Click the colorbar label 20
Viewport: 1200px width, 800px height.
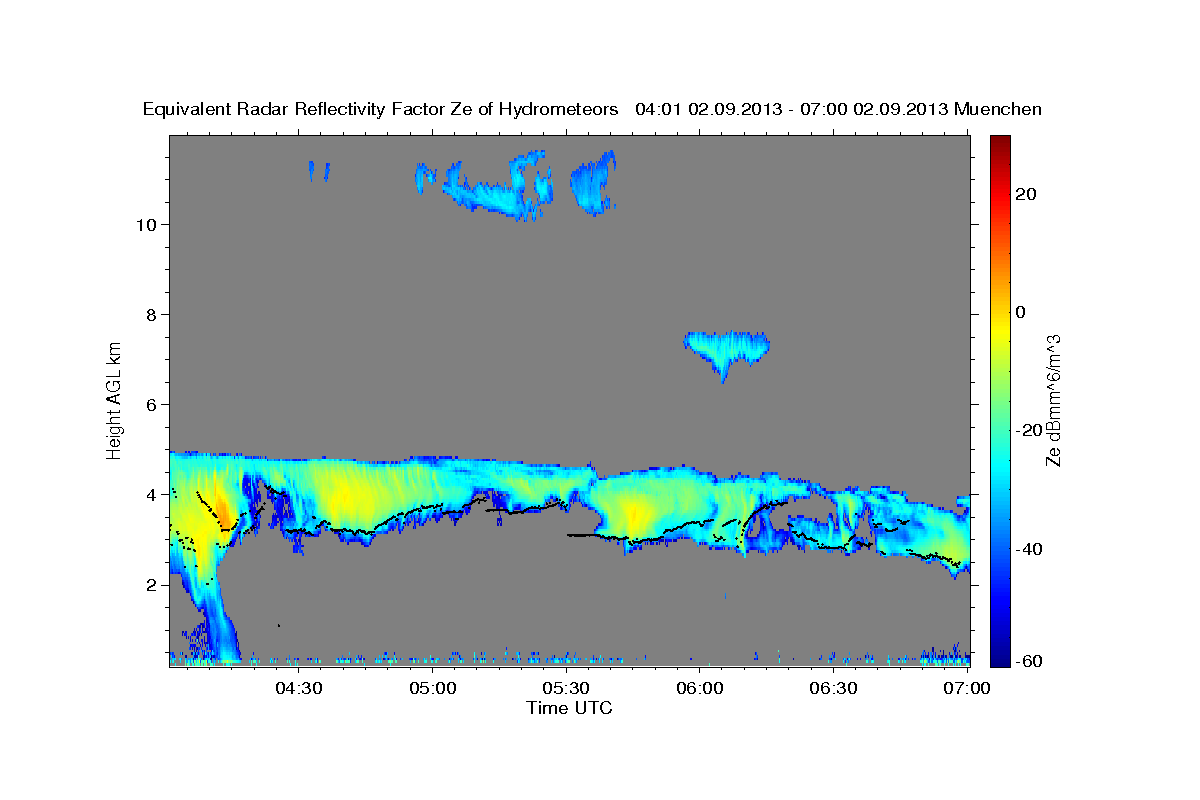click(x=1026, y=194)
